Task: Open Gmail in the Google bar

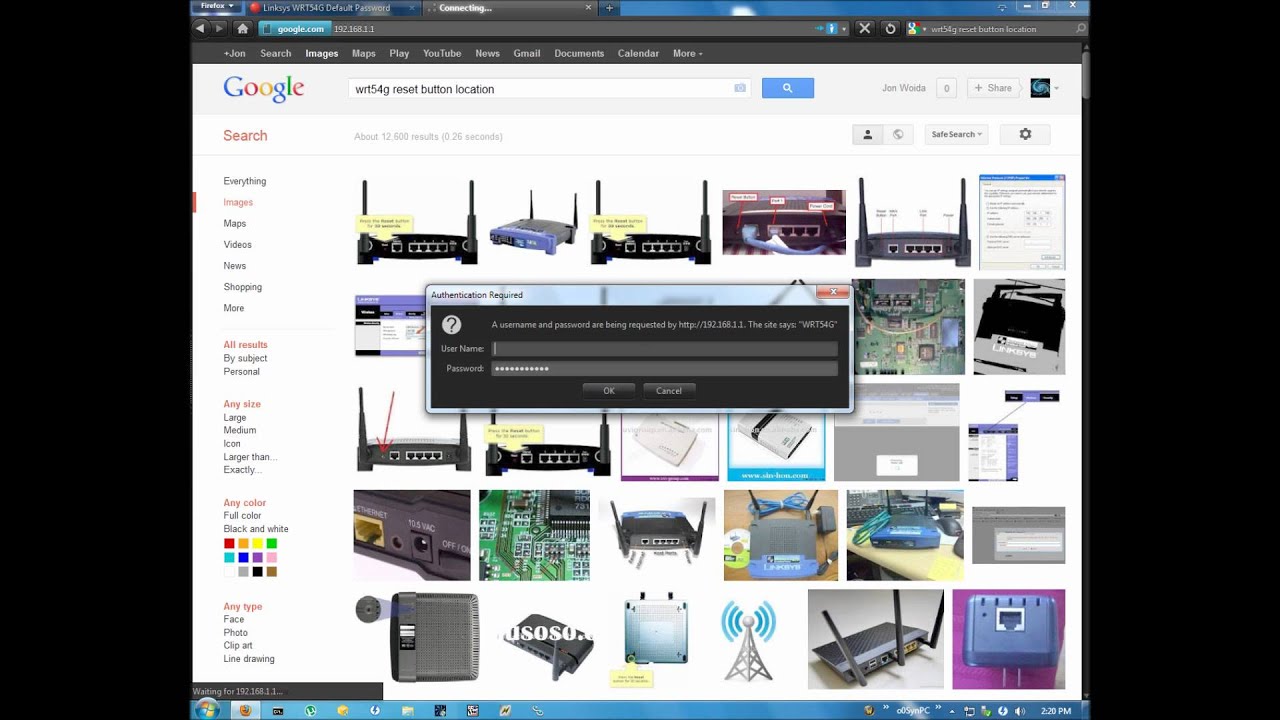Action: point(527,53)
